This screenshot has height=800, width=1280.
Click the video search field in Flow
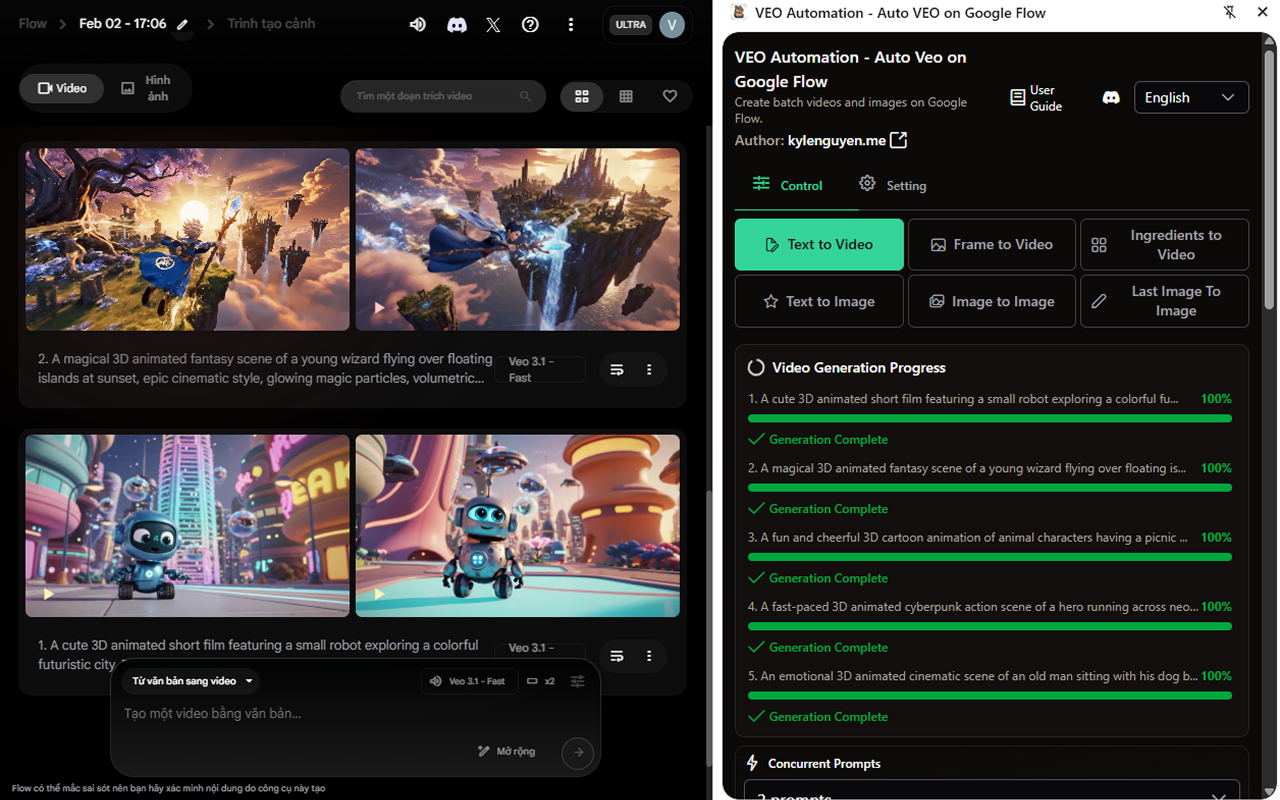click(443, 96)
